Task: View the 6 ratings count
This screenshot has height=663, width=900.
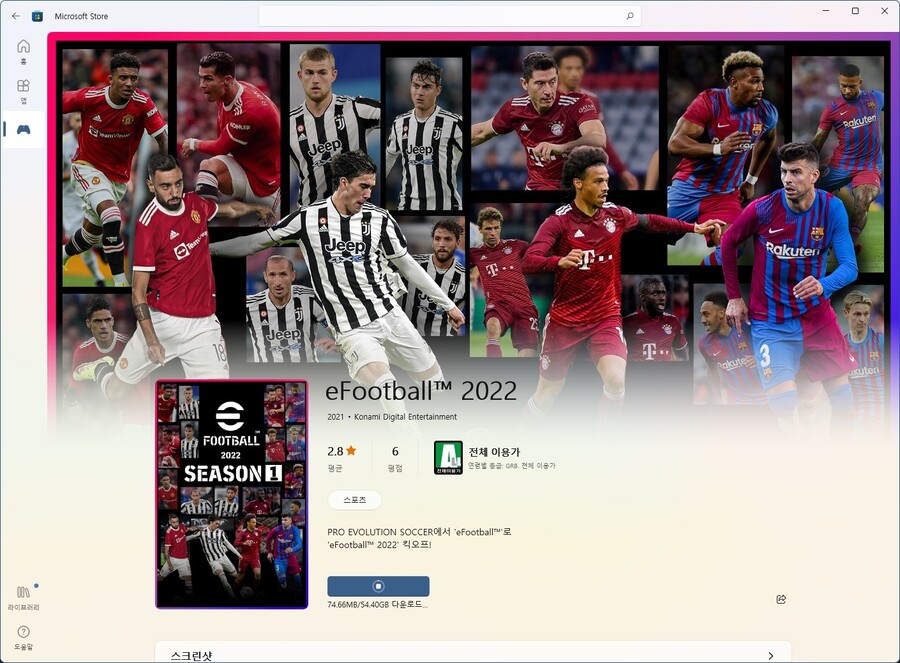Action: [x=395, y=457]
